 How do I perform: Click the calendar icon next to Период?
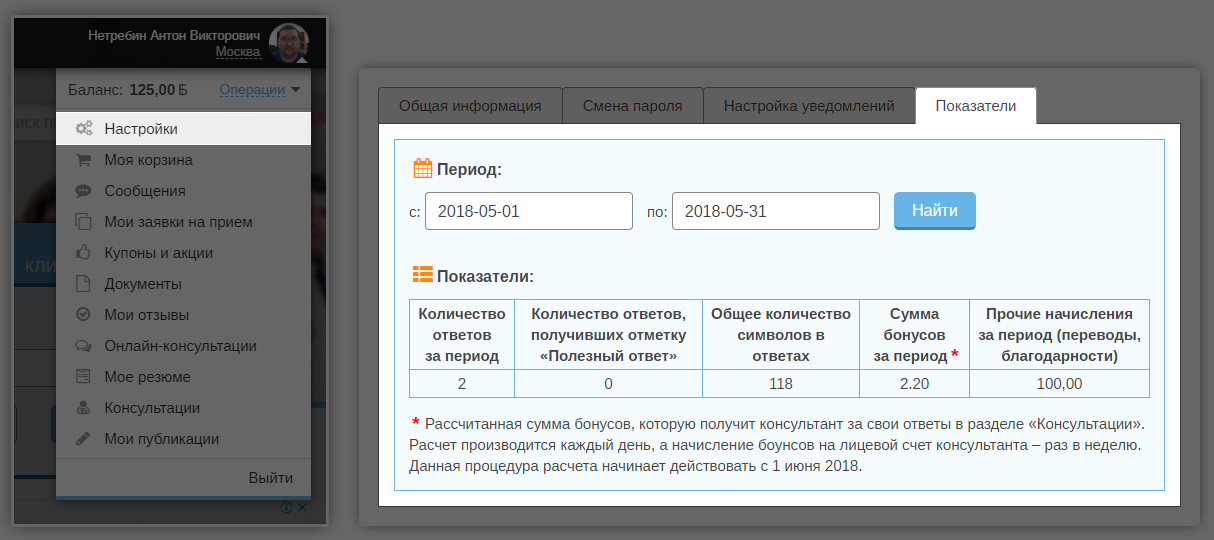[422, 168]
